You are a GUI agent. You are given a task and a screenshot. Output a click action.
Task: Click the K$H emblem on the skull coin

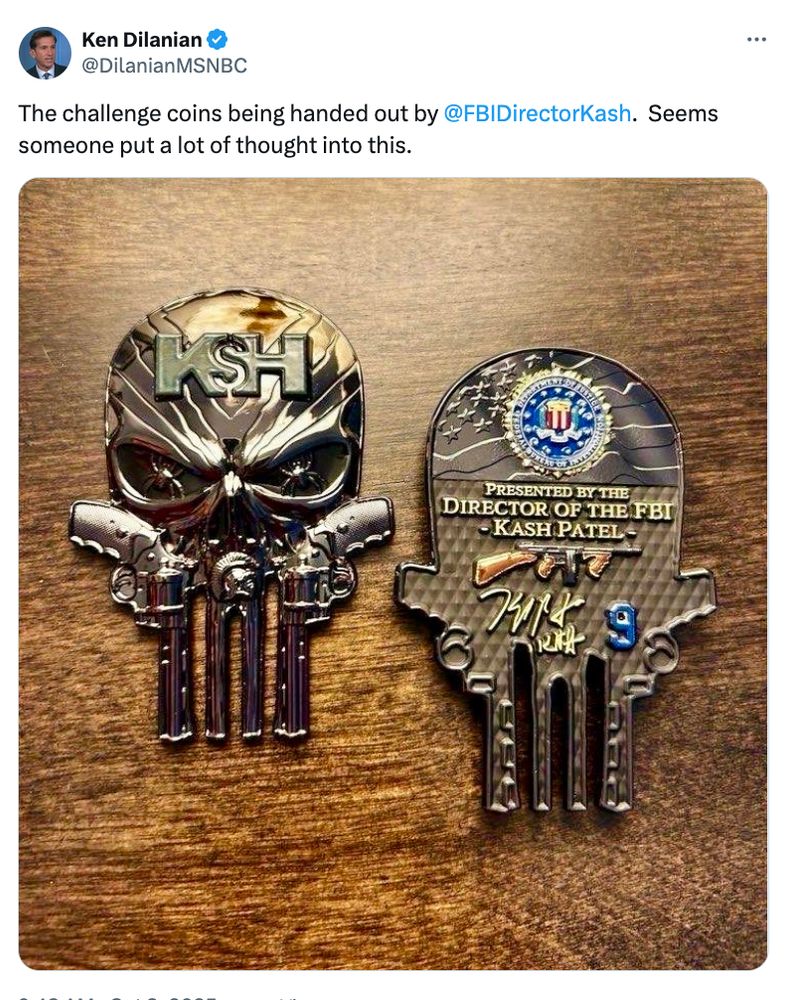tap(233, 367)
